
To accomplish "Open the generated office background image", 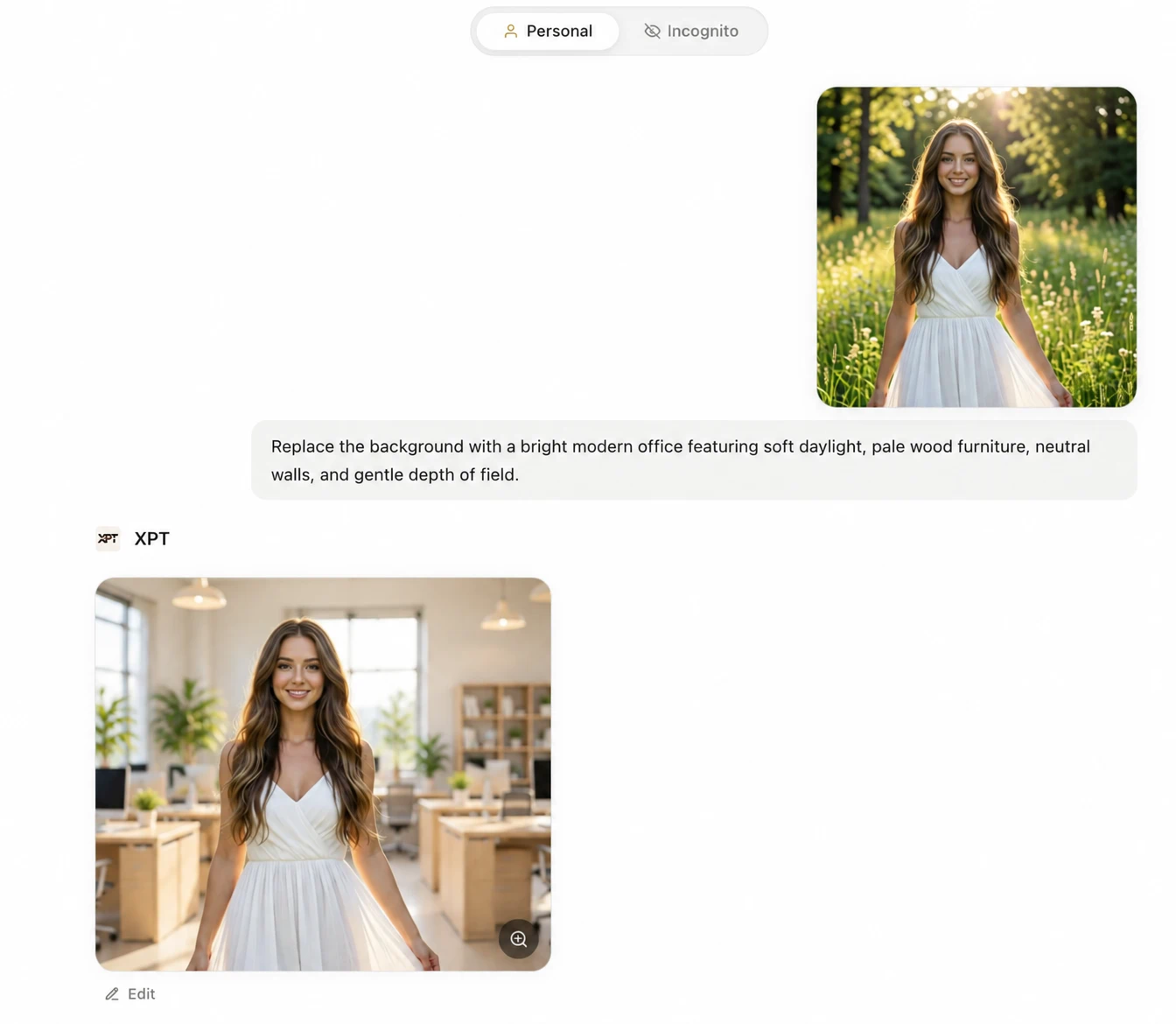I will [x=323, y=774].
